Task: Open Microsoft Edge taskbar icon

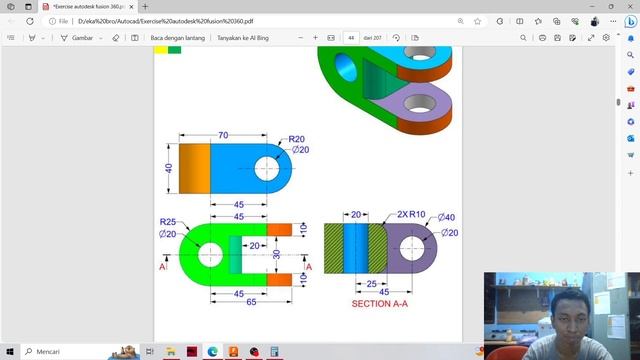Action: pos(212,351)
